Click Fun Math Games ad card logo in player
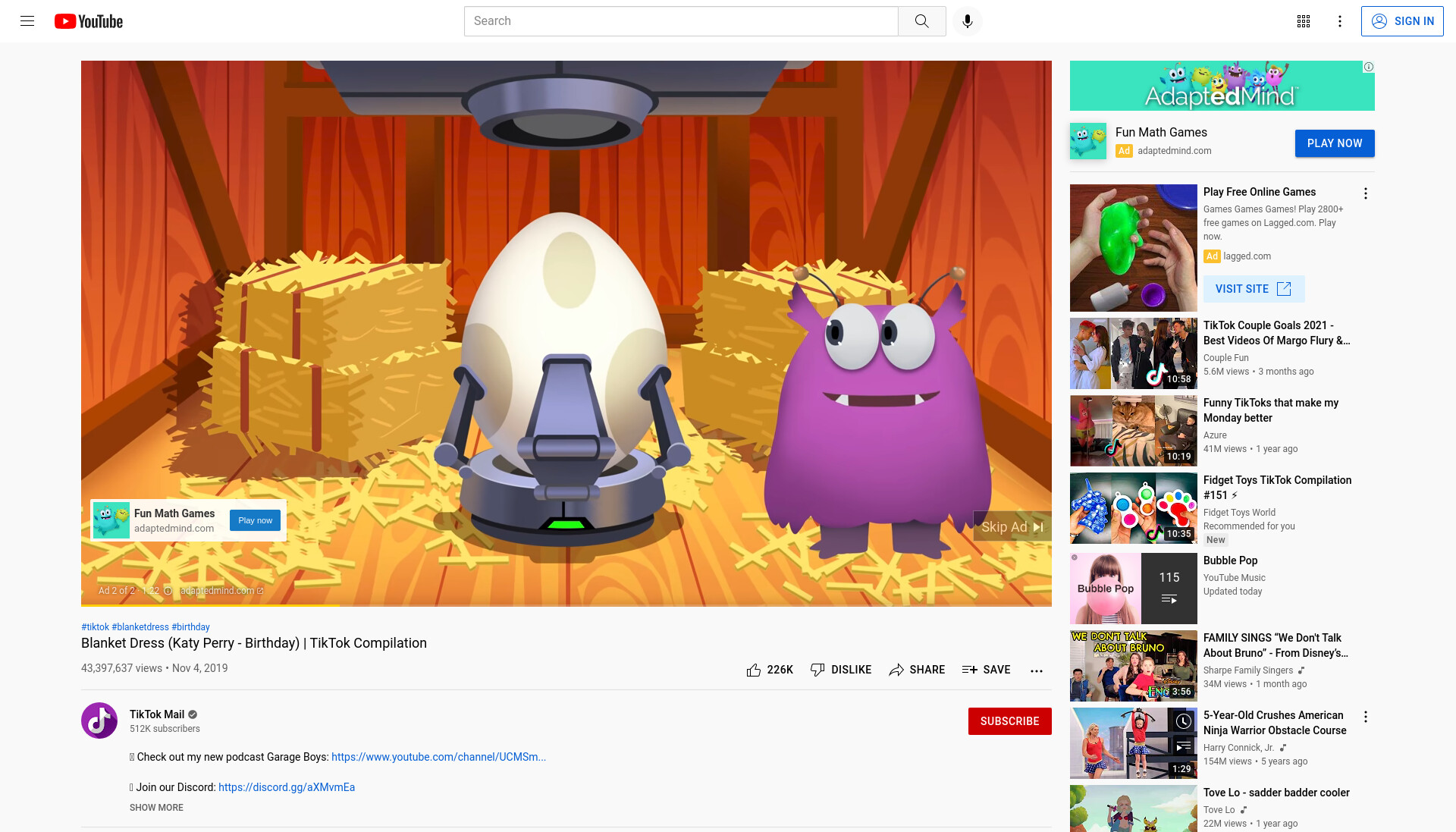Image resolution: width=1456 pixels, height=832 pixels. pos(111,520)
